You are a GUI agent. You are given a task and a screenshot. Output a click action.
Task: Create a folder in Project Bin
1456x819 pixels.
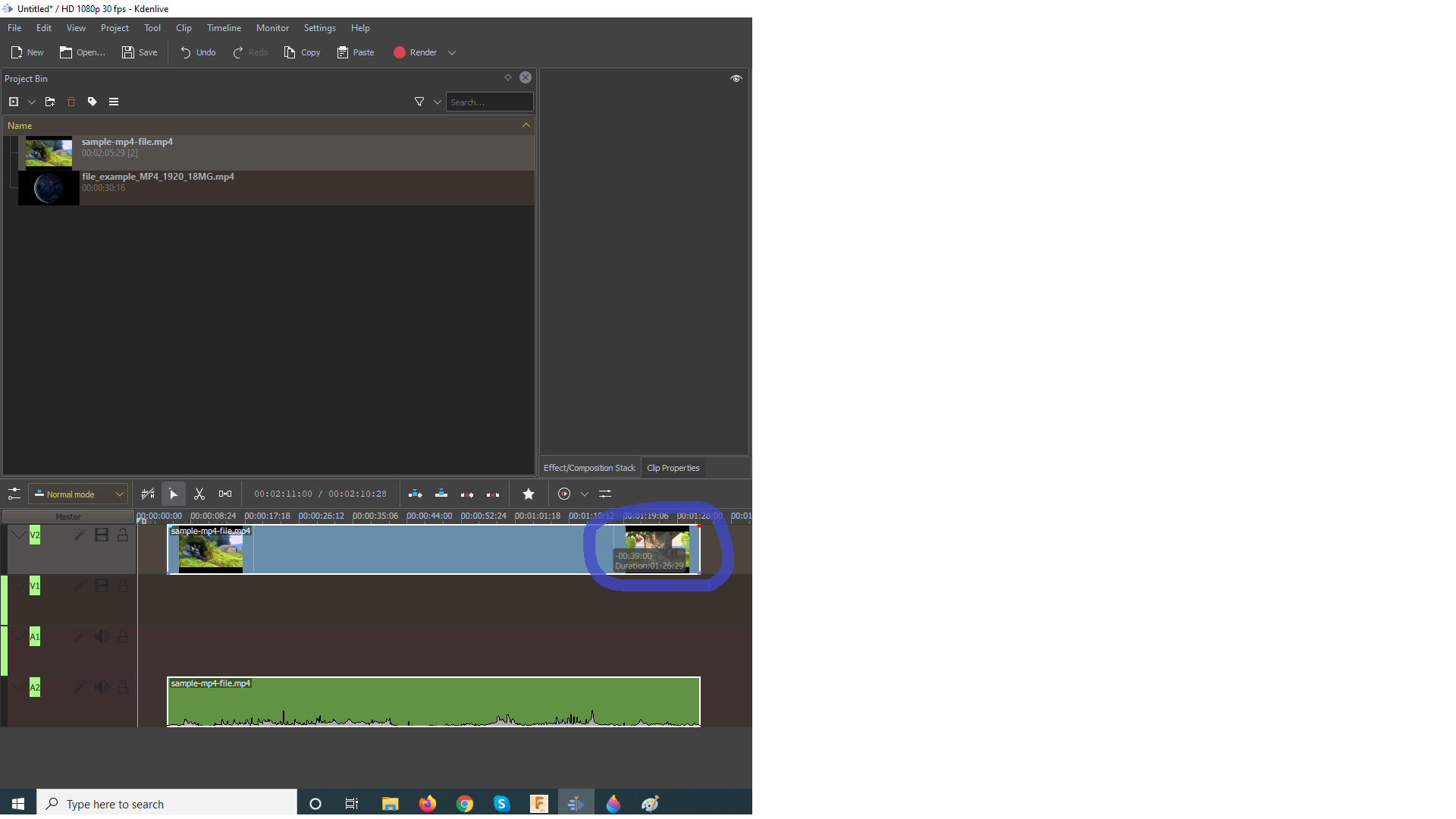click(50, 102)
